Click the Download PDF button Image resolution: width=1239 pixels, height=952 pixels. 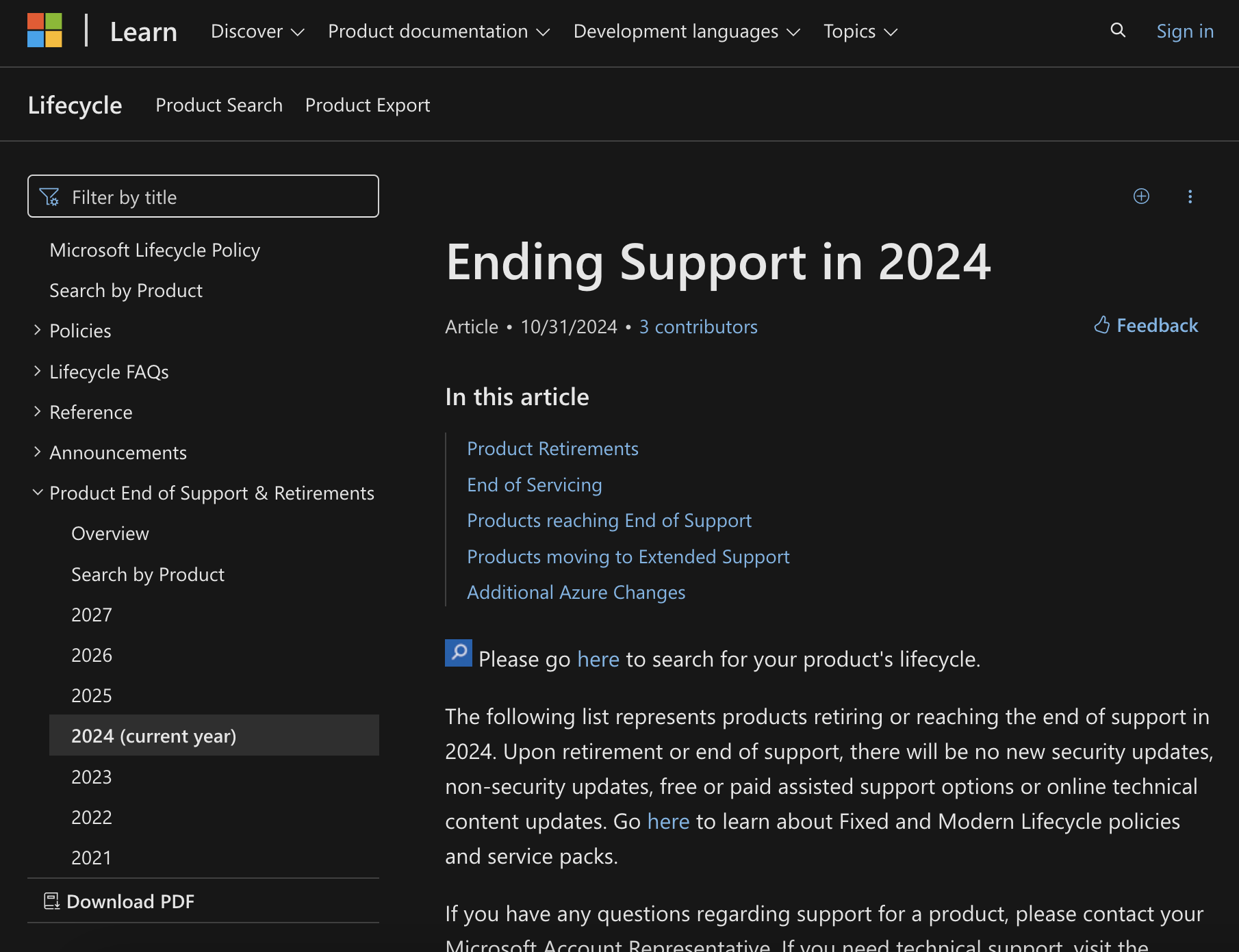pyautogui.click(x=120, y=901)
